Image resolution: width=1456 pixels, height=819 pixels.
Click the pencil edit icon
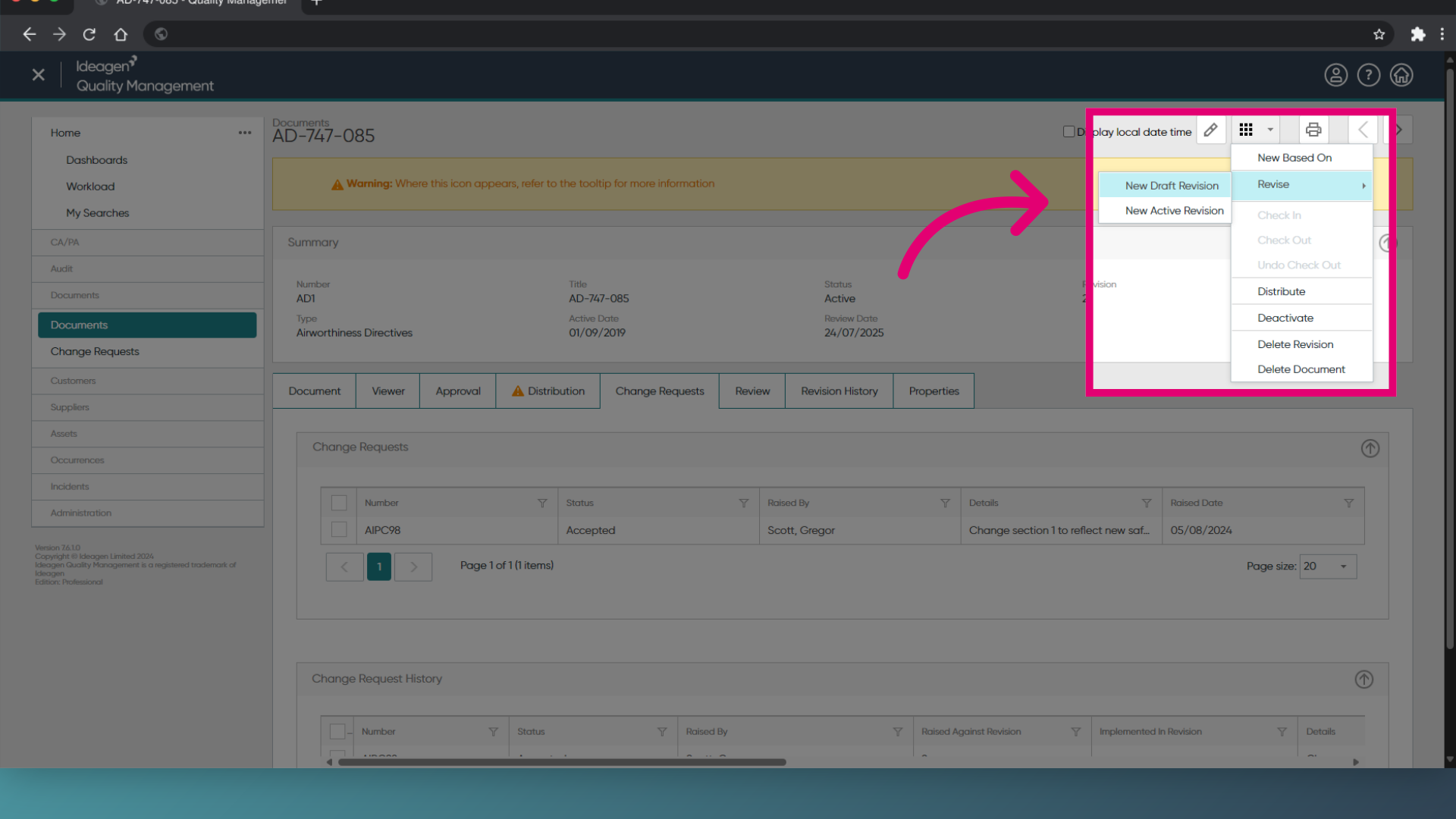click(x=1210, y=130)
